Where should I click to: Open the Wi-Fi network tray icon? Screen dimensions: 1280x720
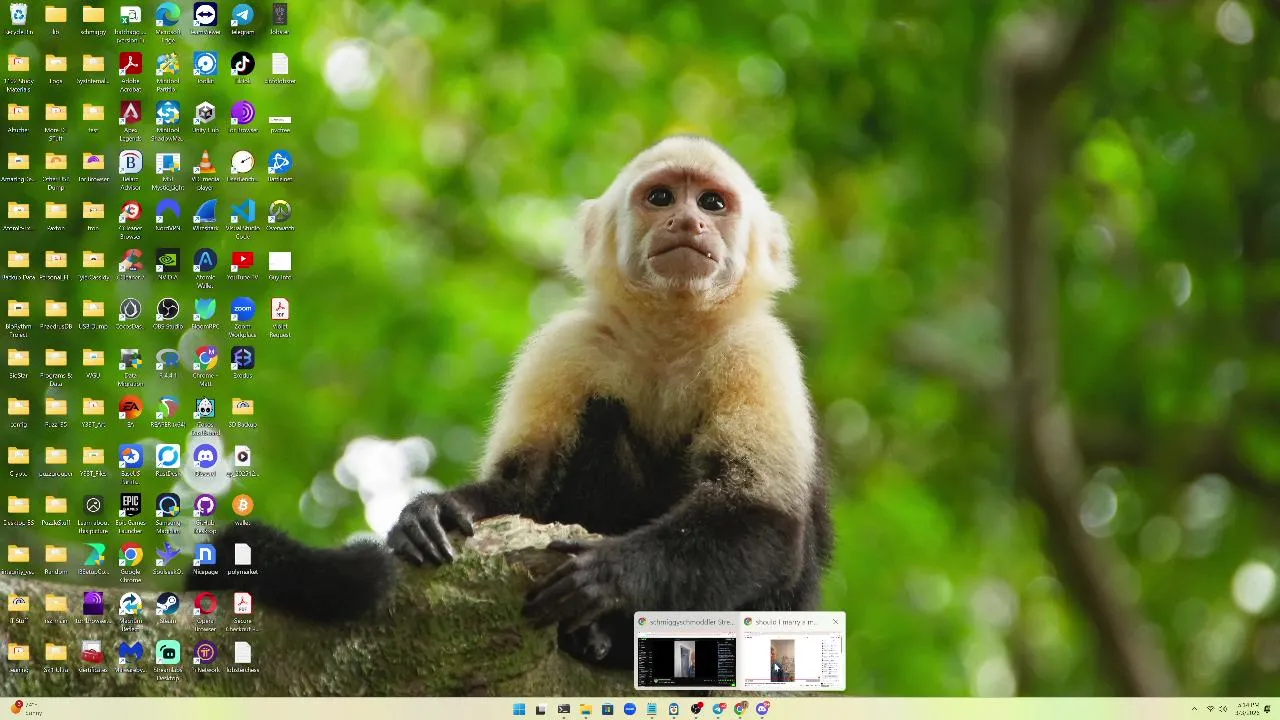(x=1209, y=709)
